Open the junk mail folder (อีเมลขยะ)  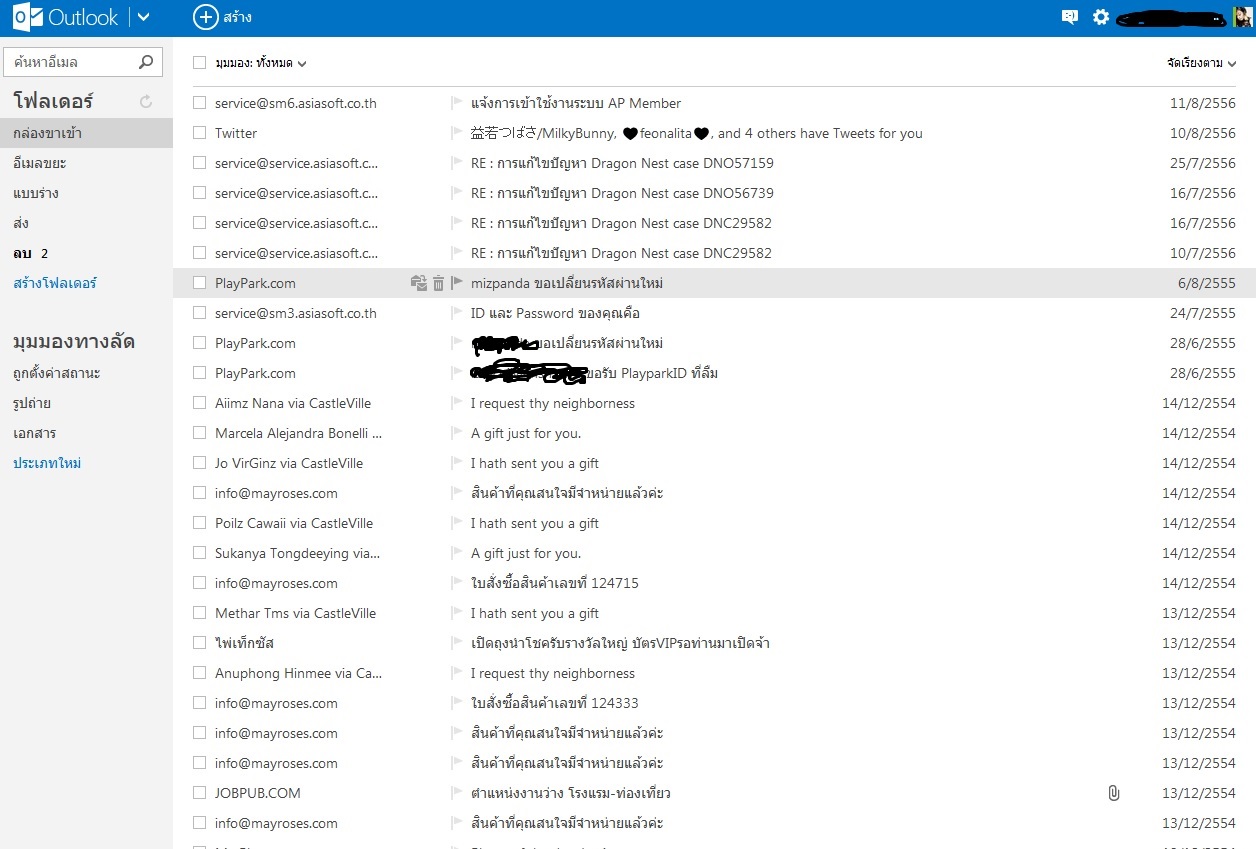pyautogui.click(x=40, y=163)
